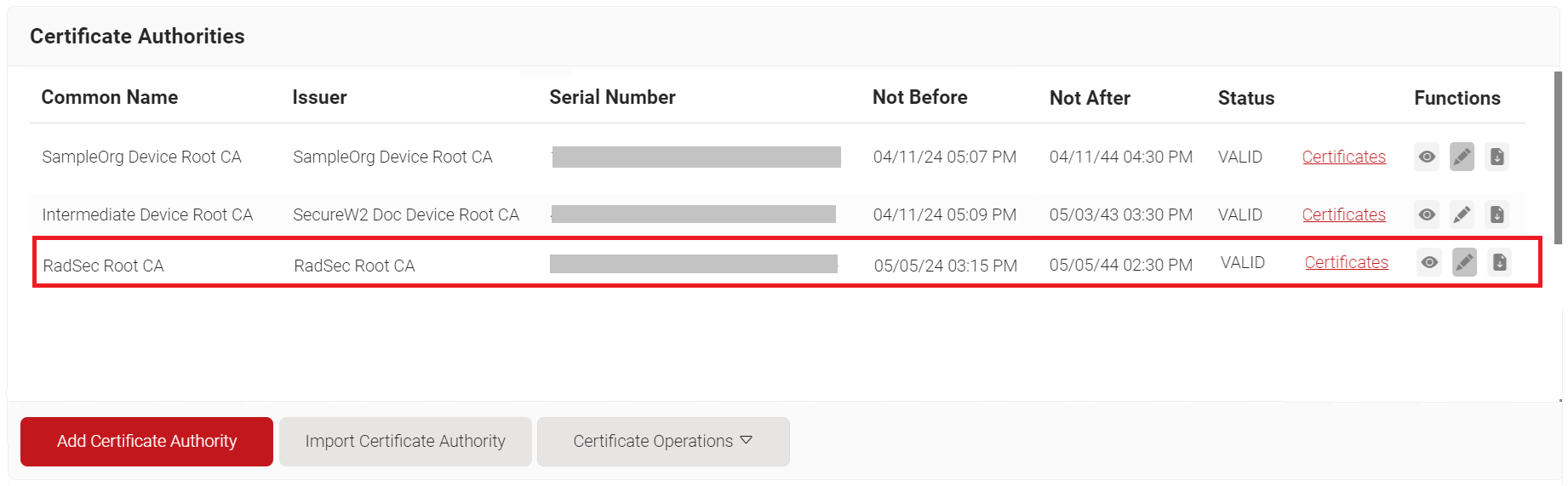
Task: Click Import Certificate Authority button
Action: [x=405, y=441]
